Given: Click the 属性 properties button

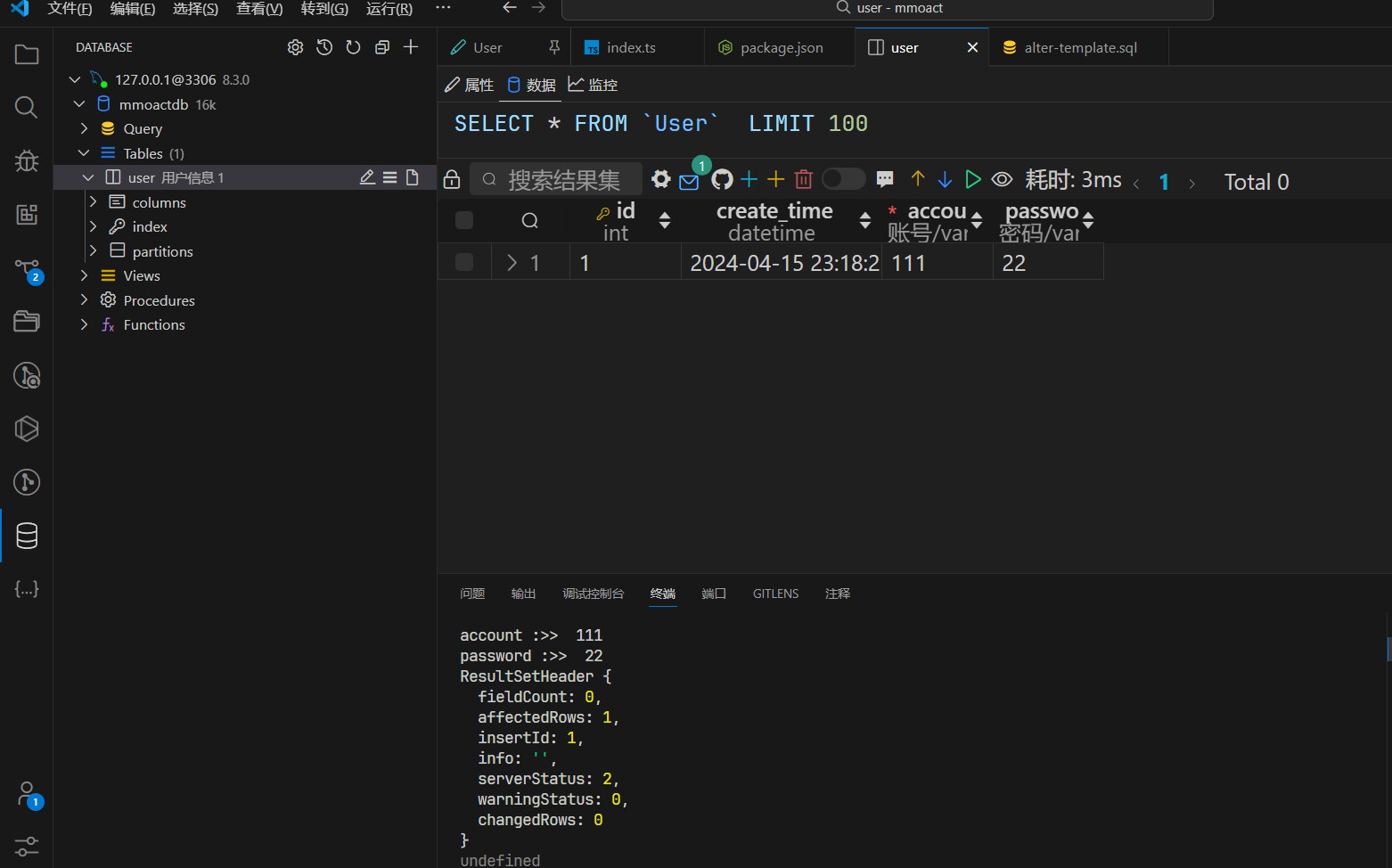Looking at the screenshot, I should pos(470,85).
